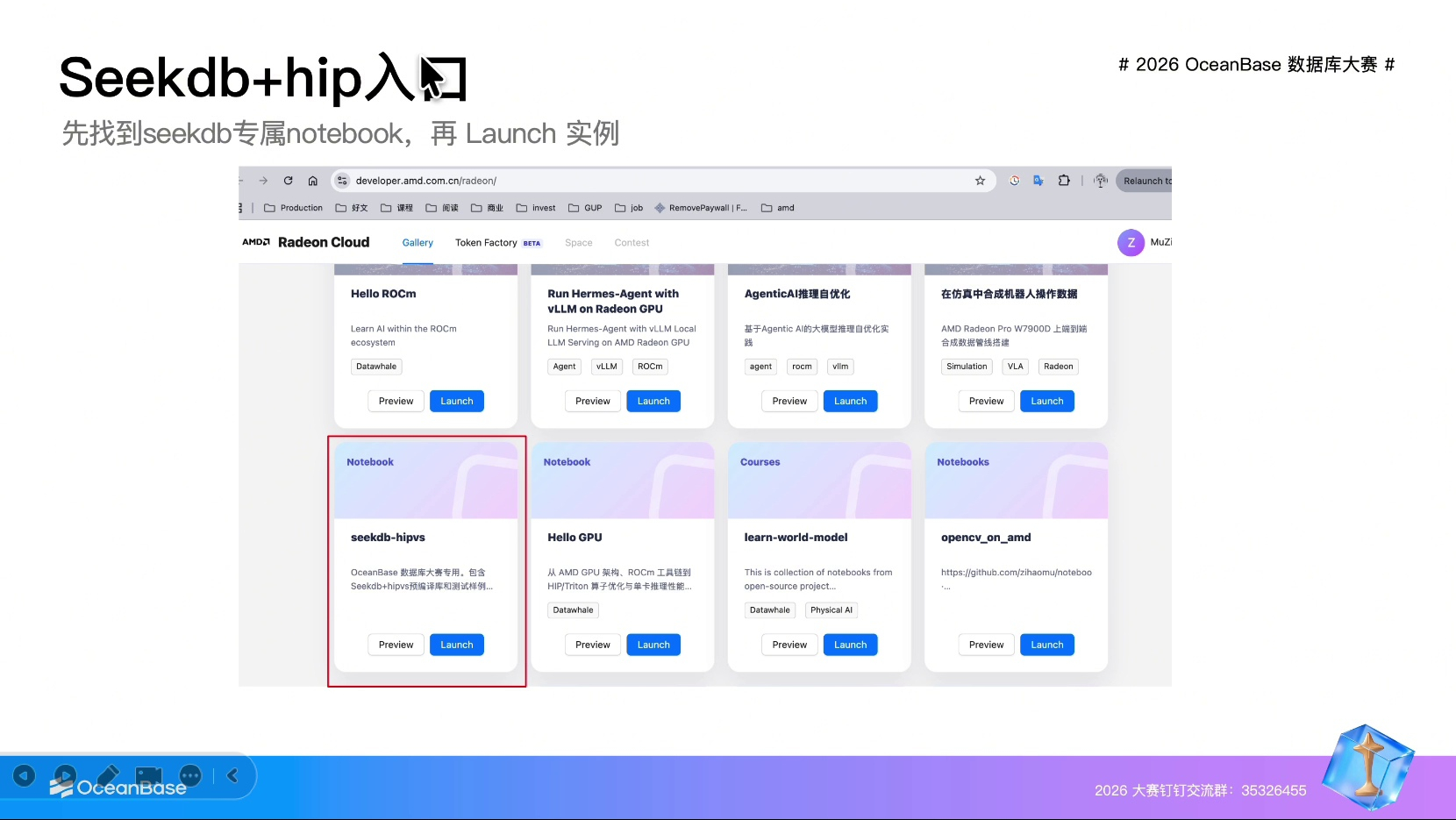Open the 阅读 bookmarks folder

[442, 208]
